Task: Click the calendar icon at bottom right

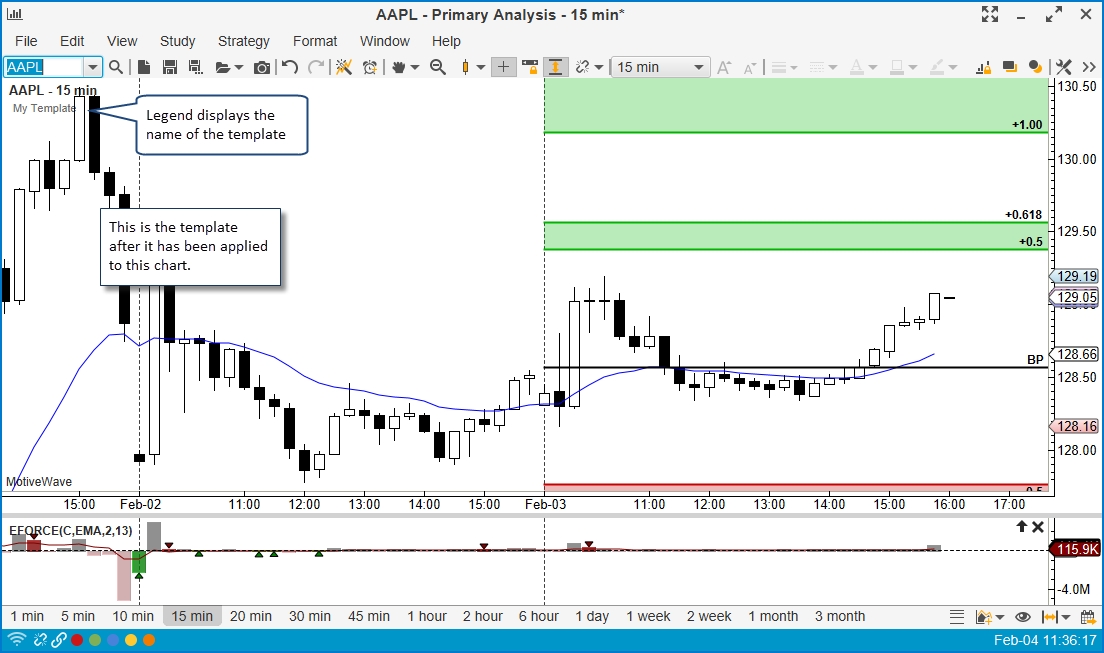Action: [1089, 616]
